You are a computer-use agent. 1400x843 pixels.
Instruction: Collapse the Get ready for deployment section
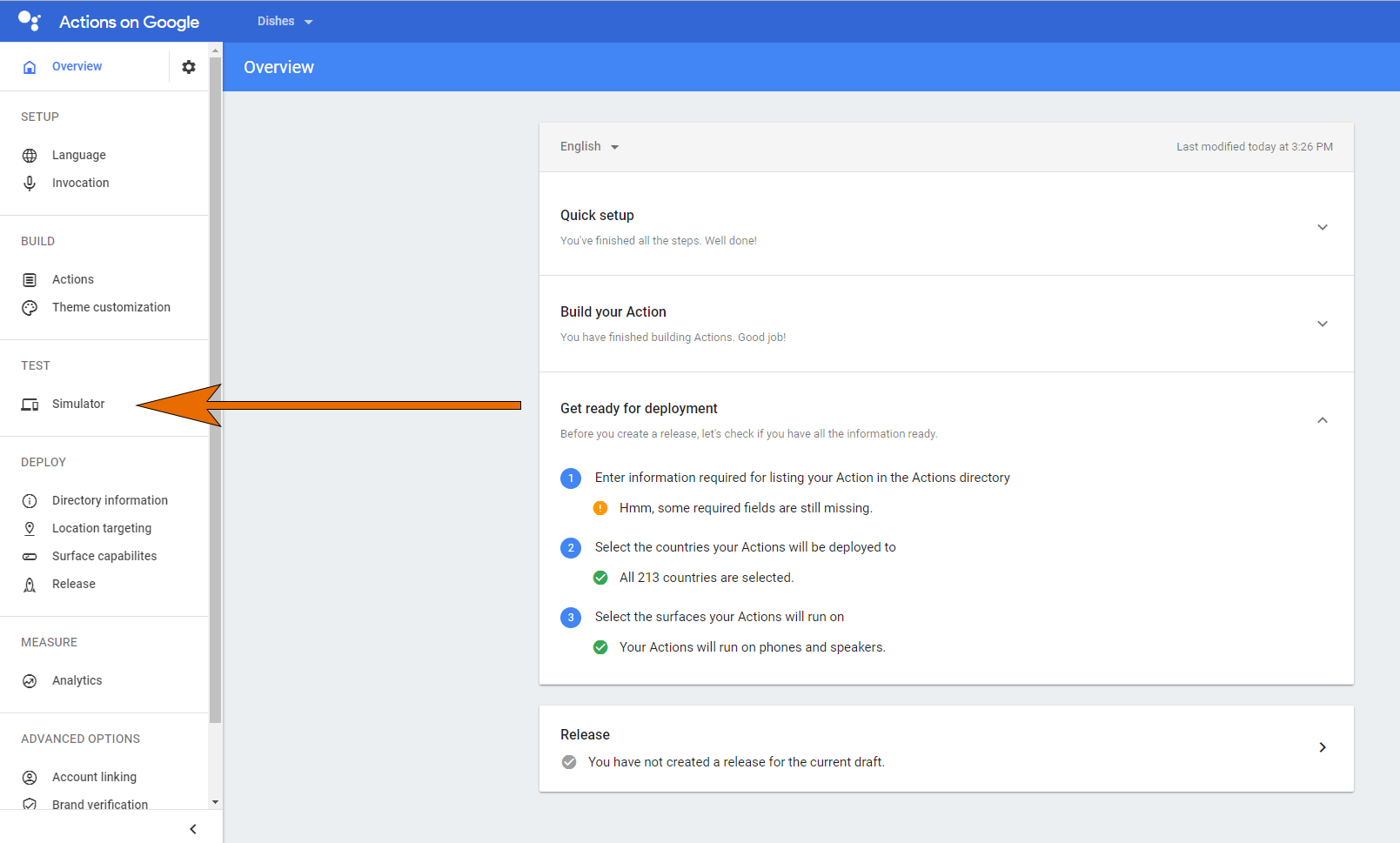point(1322,420)
